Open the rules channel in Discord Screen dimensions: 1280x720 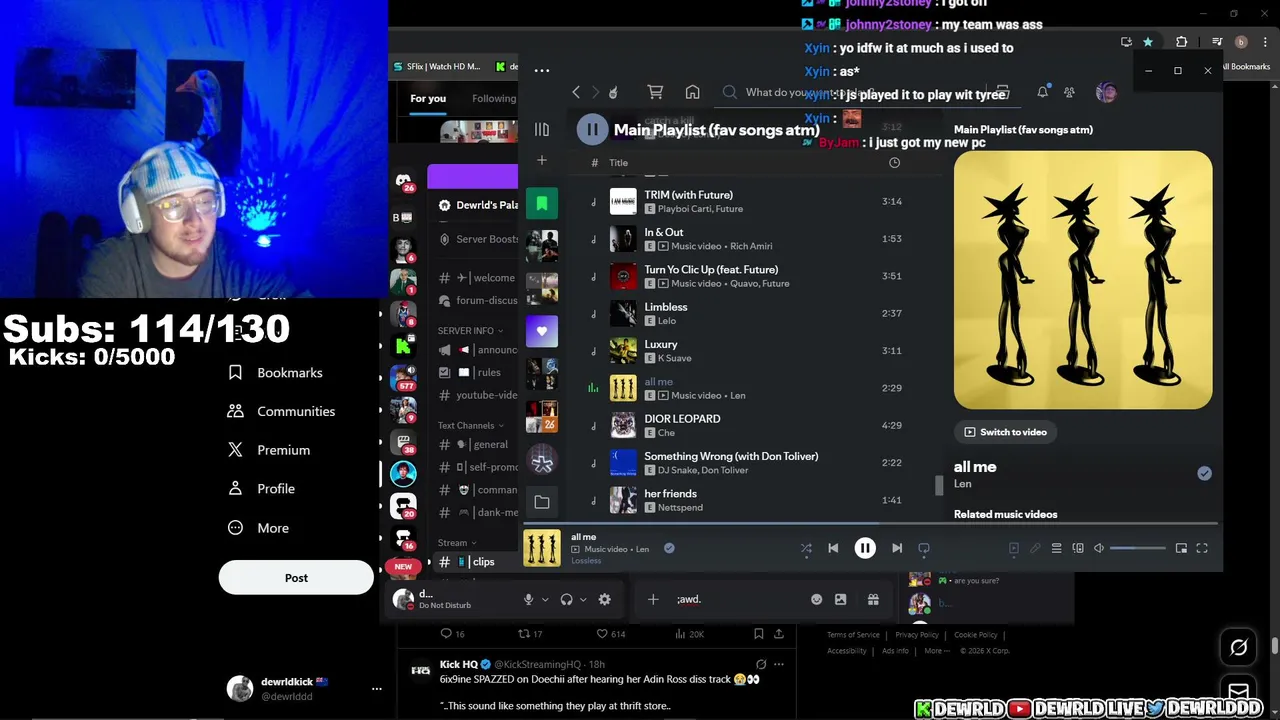pyautogui.click(x=474, y=372)
